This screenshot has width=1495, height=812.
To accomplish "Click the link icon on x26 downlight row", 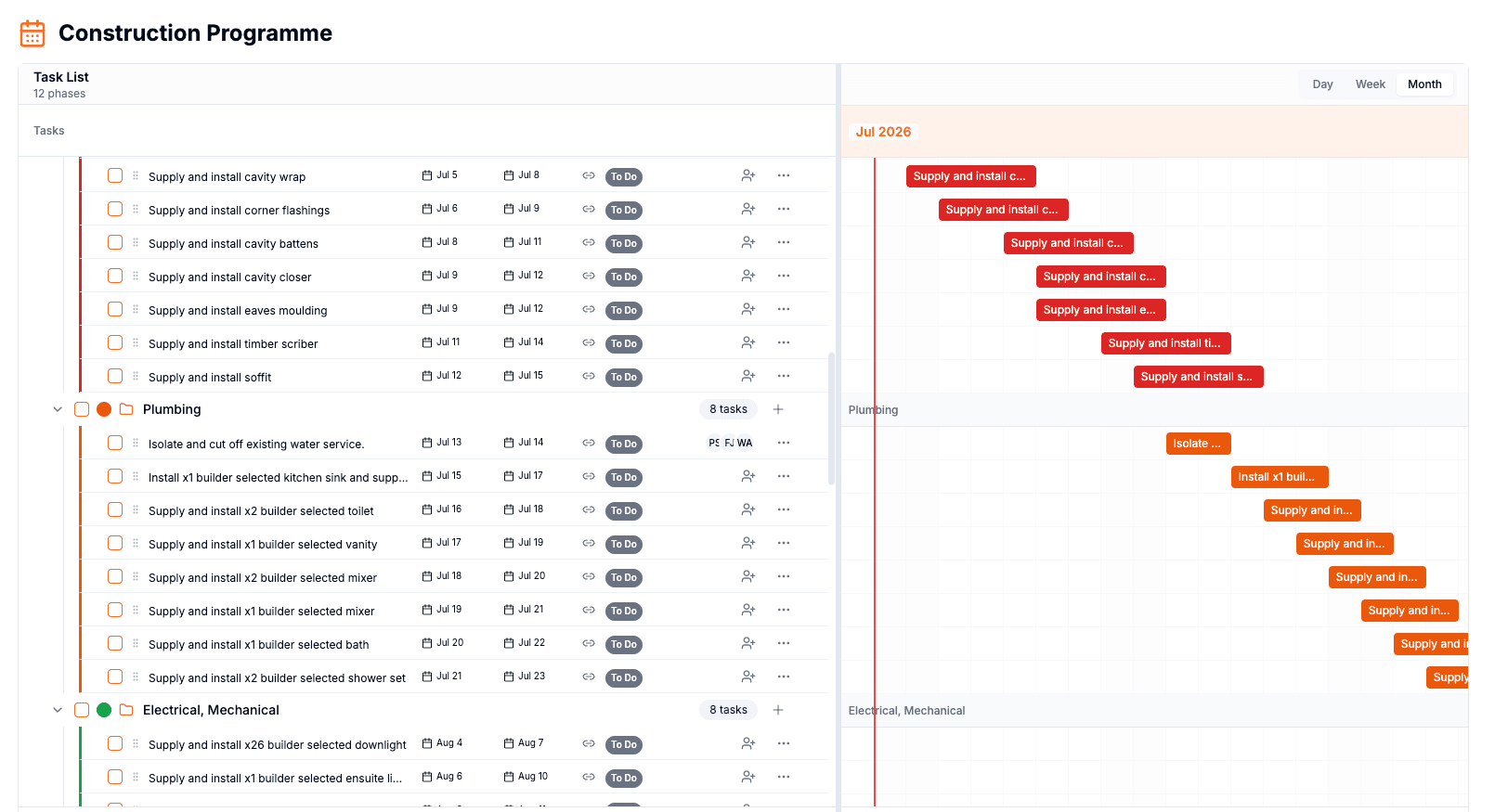I will (x=589, y=743).
